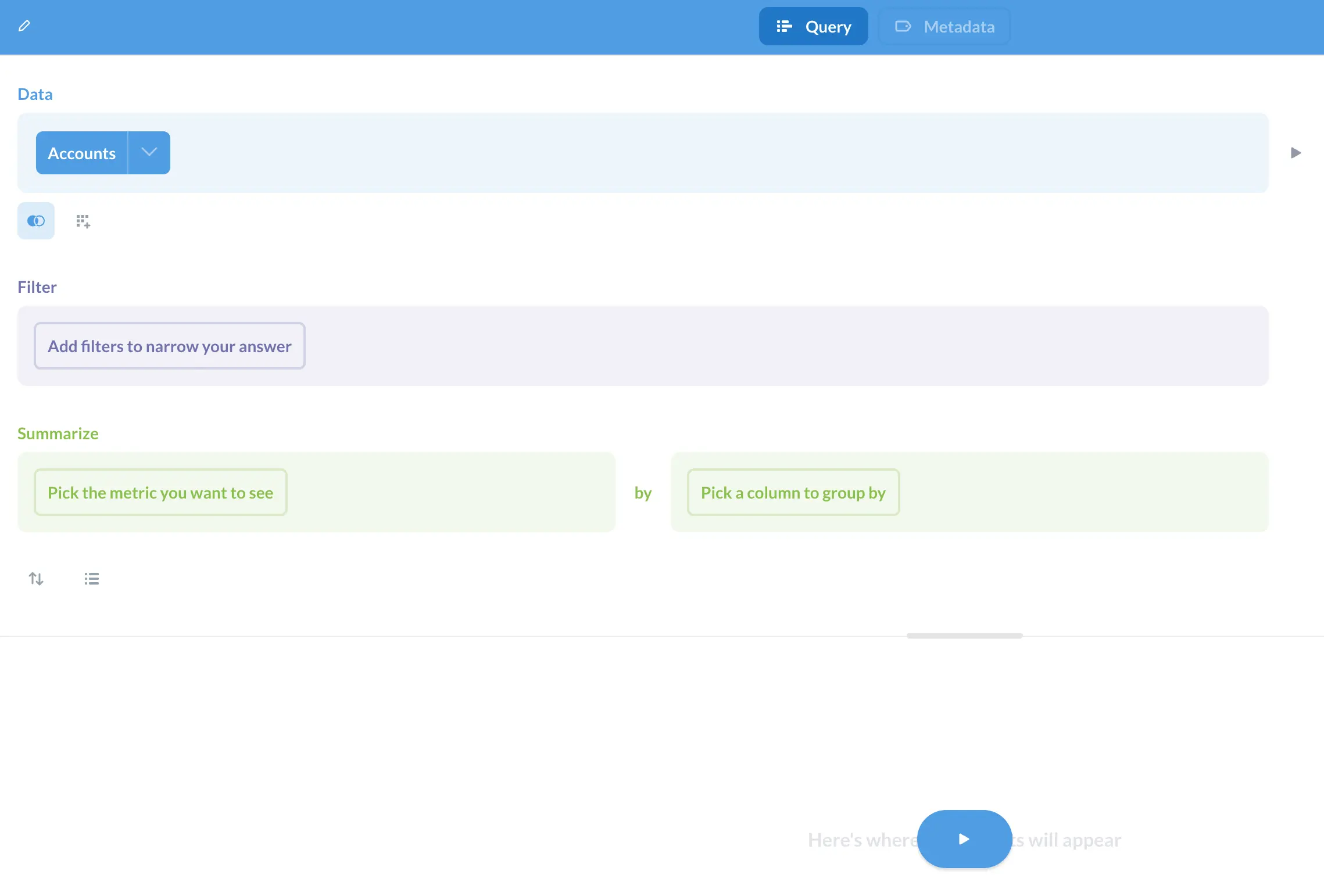The width and height of the screenshot is (1324, 896).
Task: Click the label icon inside Metadata tab
Action: click(x=903, y=27)
